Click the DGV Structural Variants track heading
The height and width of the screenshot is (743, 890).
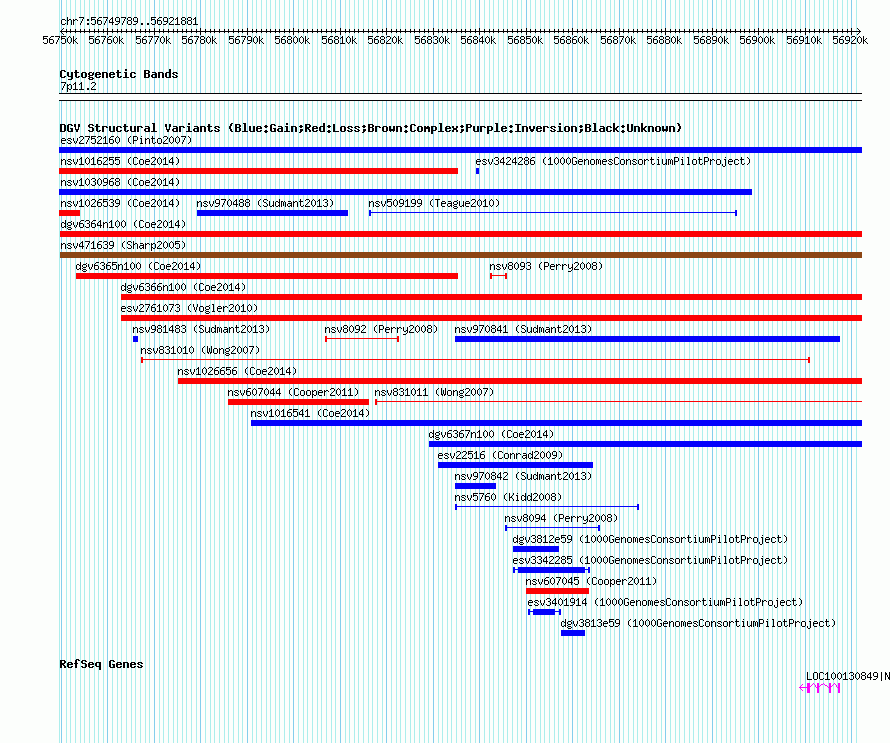(x=370, y=128)
